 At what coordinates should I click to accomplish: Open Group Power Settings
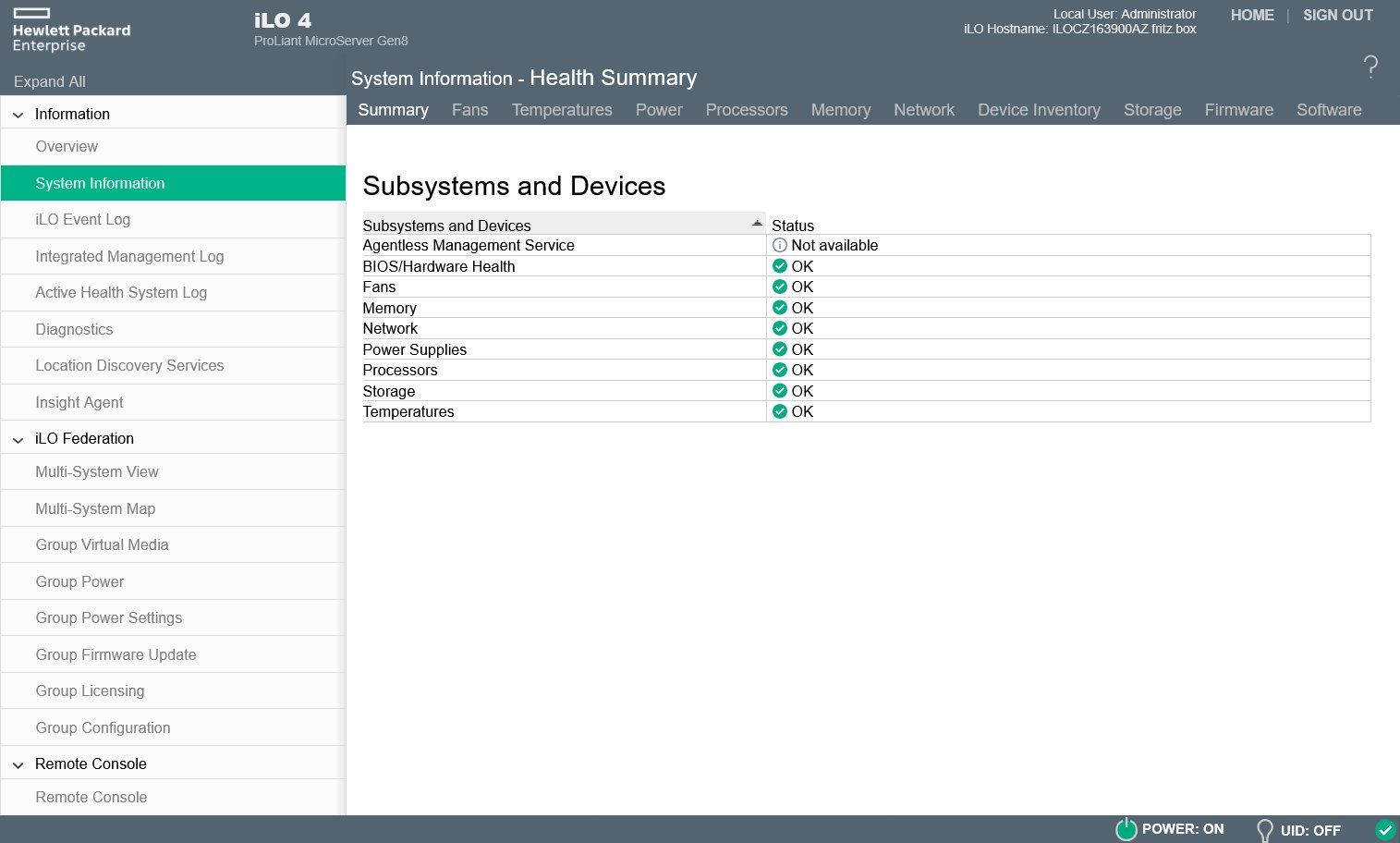[173, 618]
